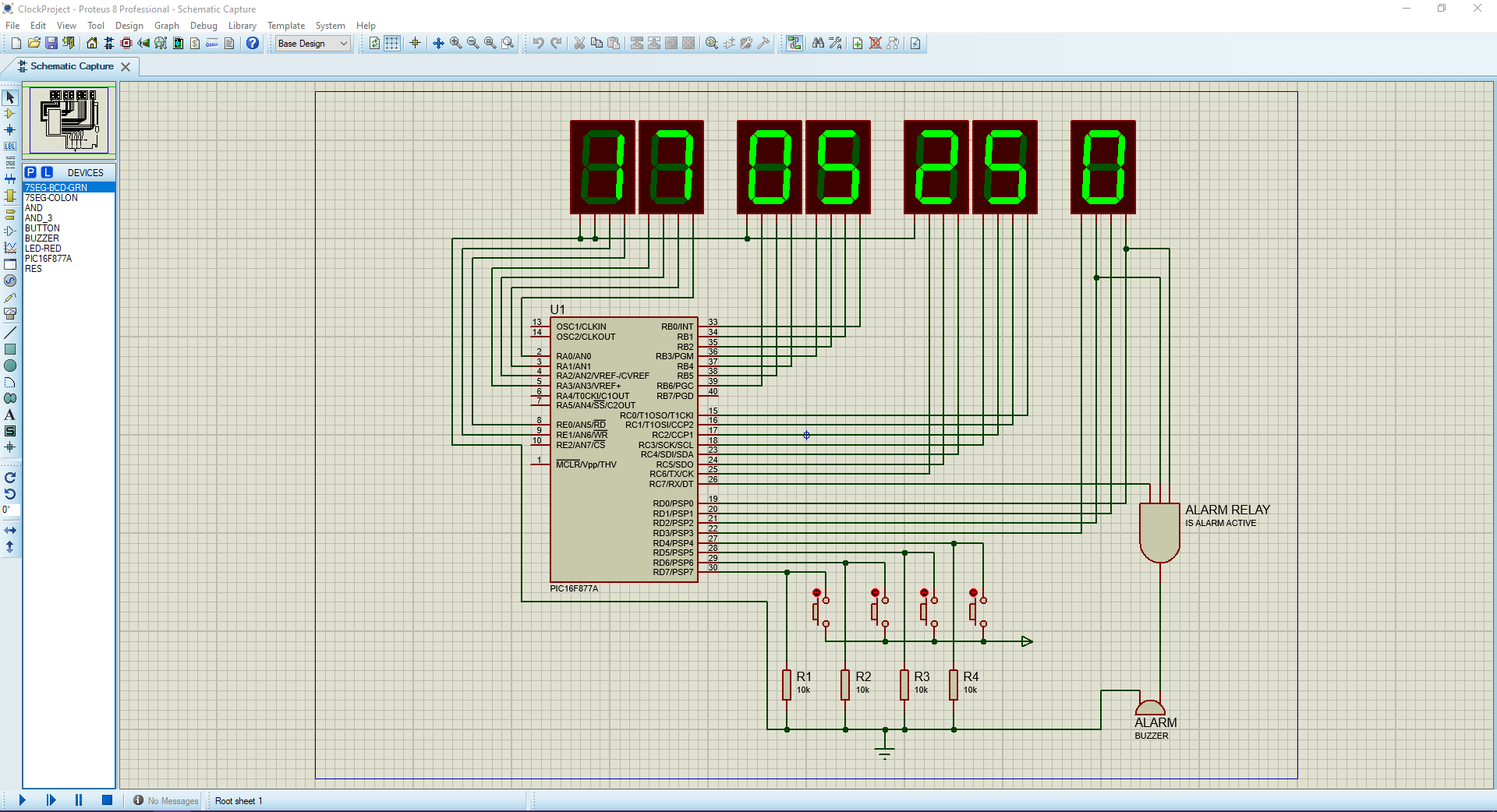Screen dimensions: 1497x812
Task: Enable real-time annotation with the lightning icon
Action: point(915,43)
